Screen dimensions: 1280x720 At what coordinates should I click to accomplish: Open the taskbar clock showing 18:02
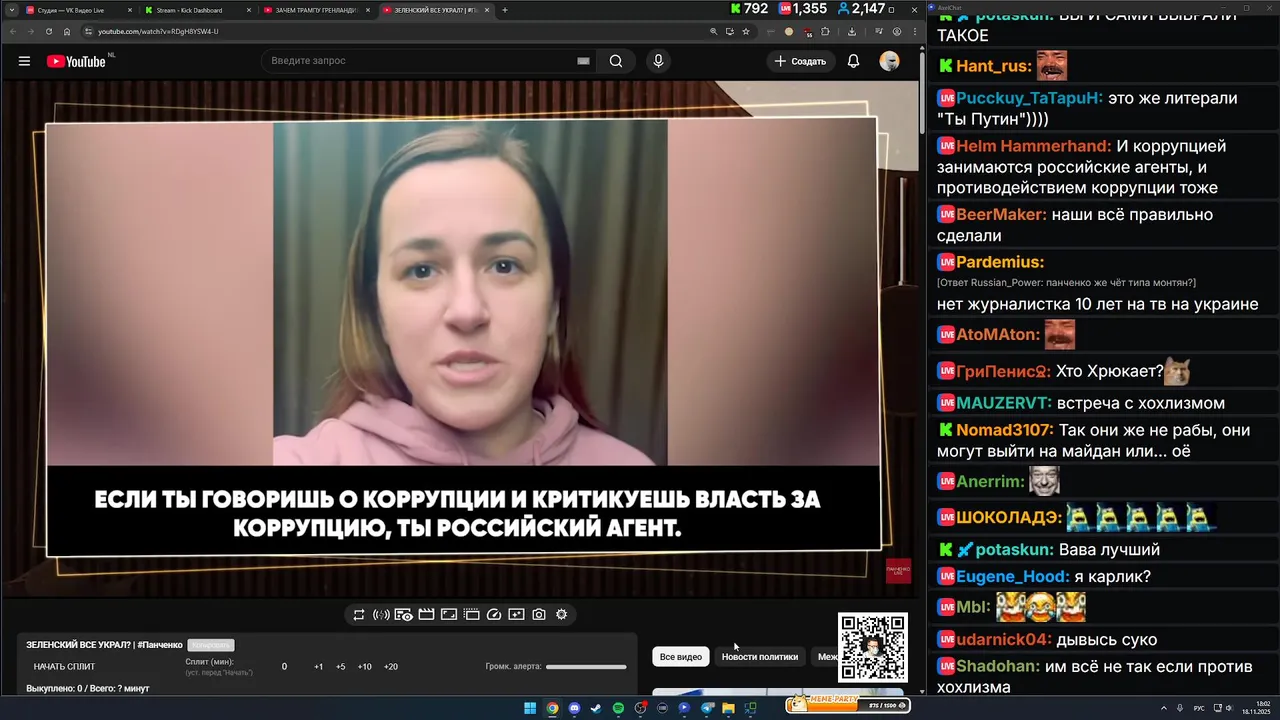1255,708
